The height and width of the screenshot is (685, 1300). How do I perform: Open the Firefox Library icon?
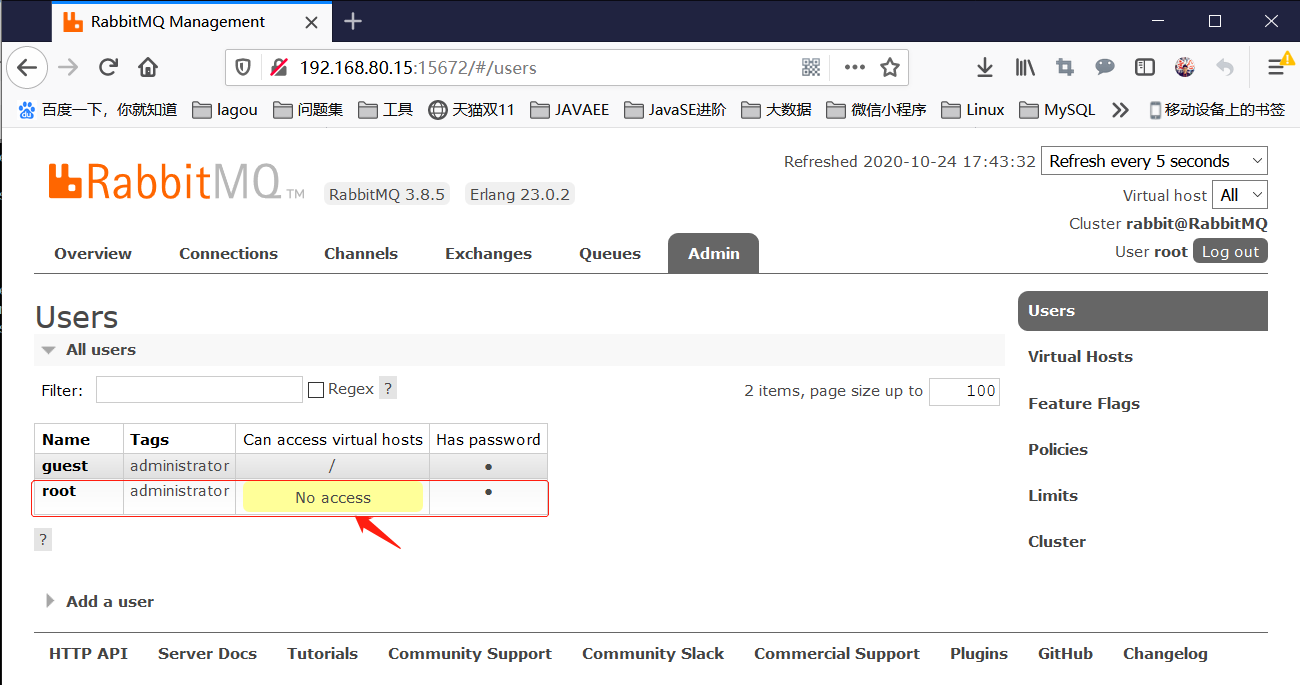tap(1024, 67)
